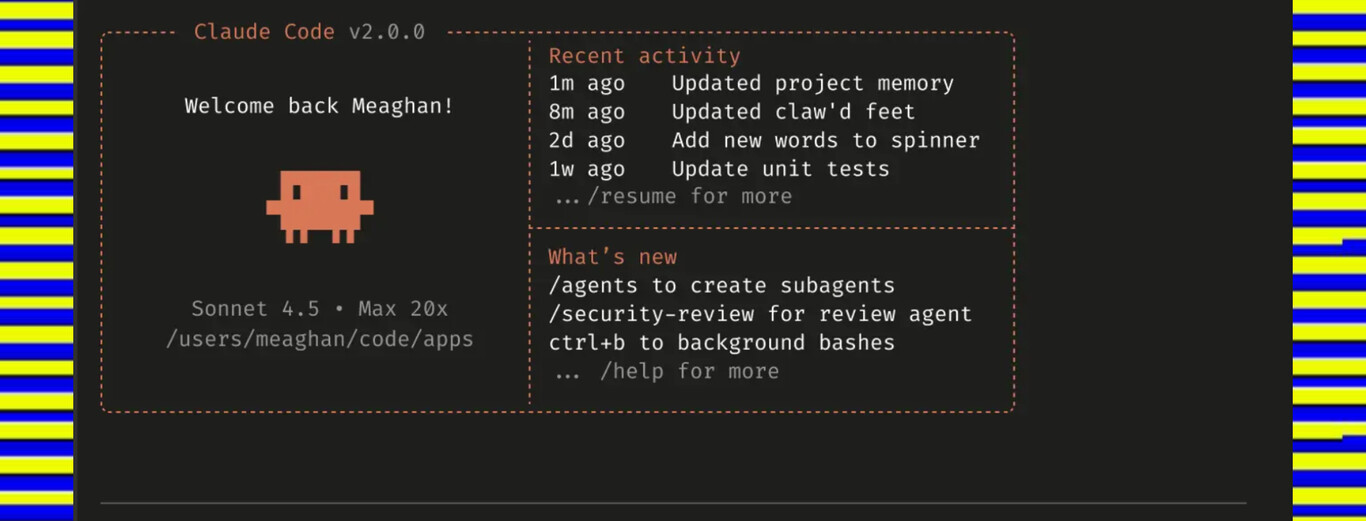This screenshot has width=1366, height=521.
Task: Select 'Update unit tests' activity entry
Action: [x=780, y=169]
